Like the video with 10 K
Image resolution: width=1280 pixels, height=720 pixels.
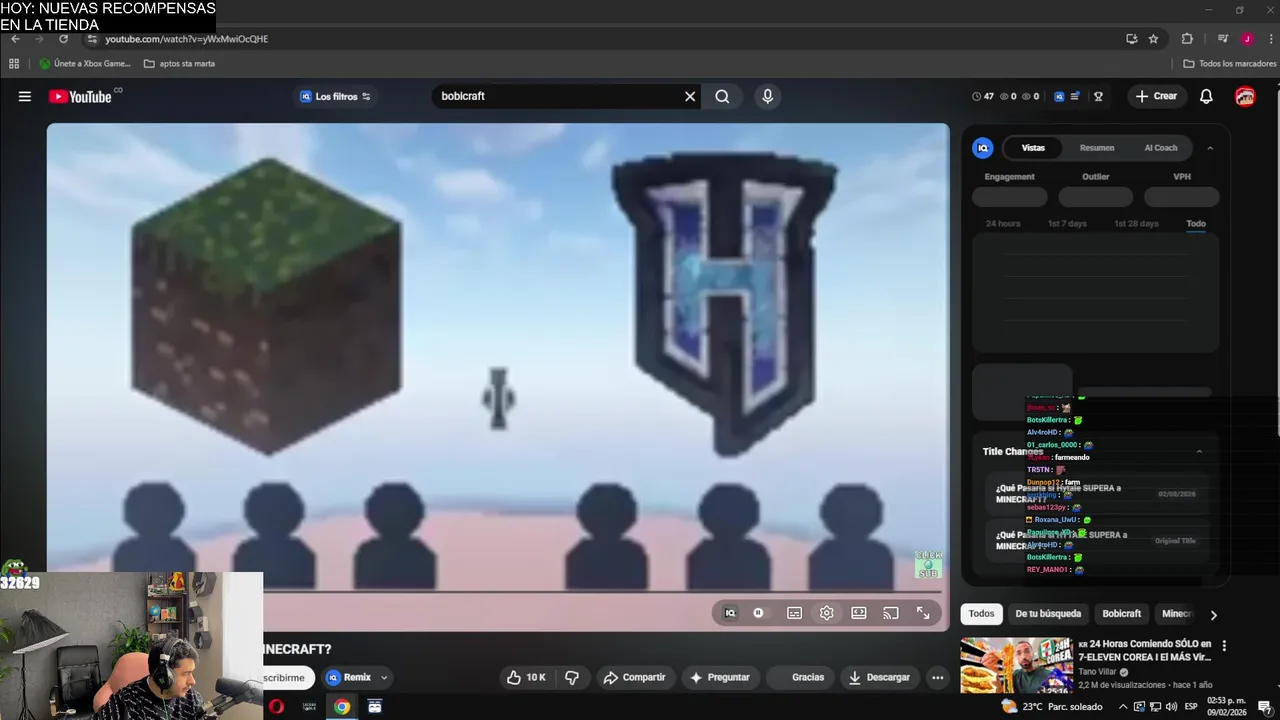525,677
